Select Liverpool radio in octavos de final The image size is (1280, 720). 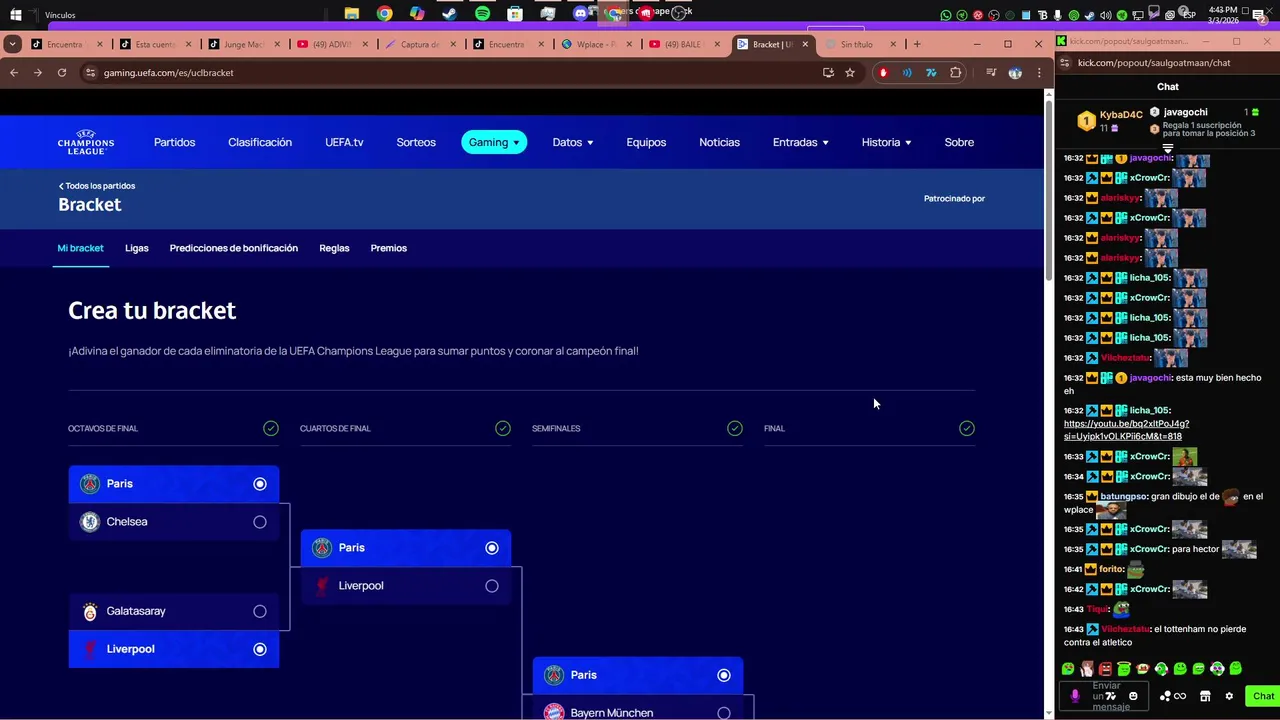[260, 649]
